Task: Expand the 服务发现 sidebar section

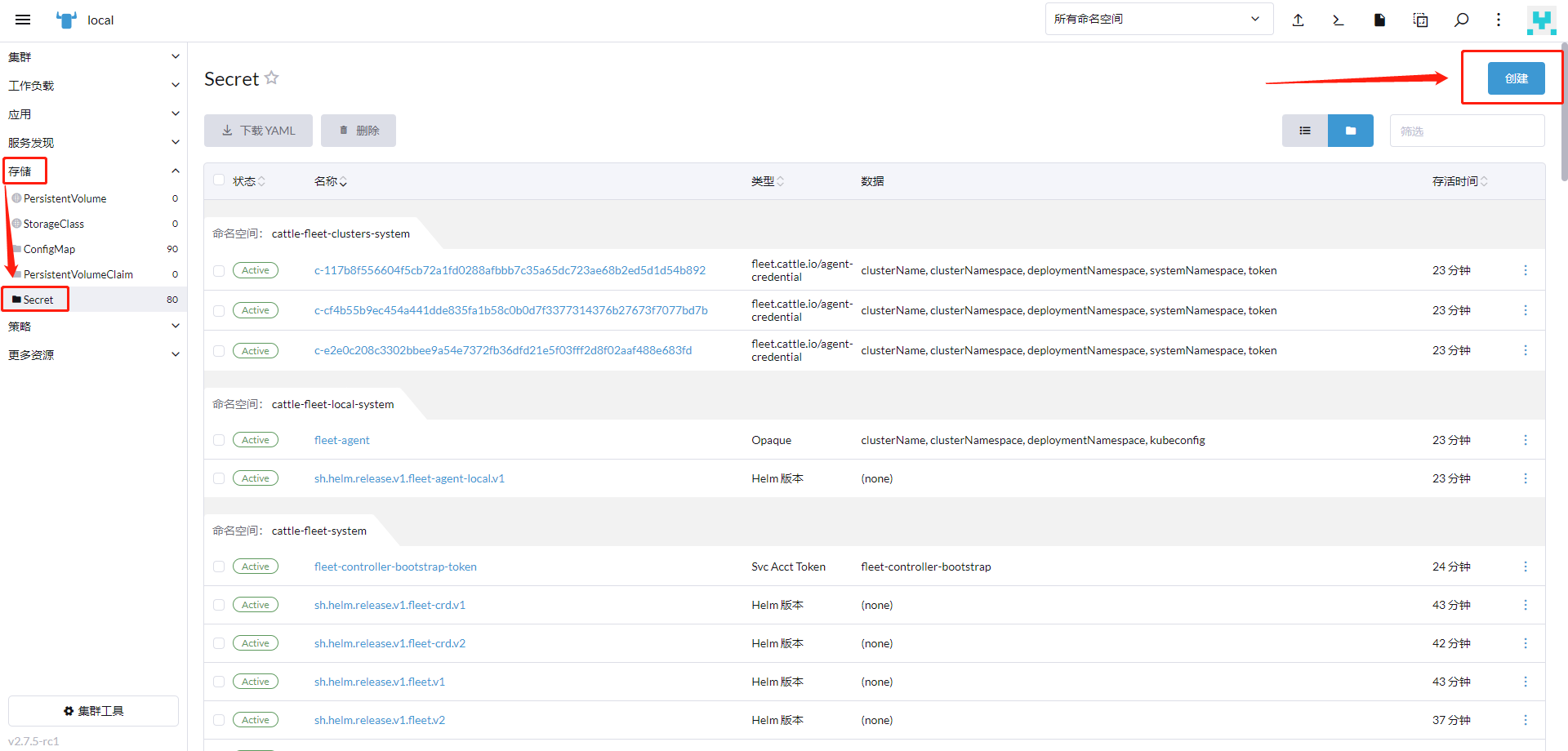Action: point(93,143)
